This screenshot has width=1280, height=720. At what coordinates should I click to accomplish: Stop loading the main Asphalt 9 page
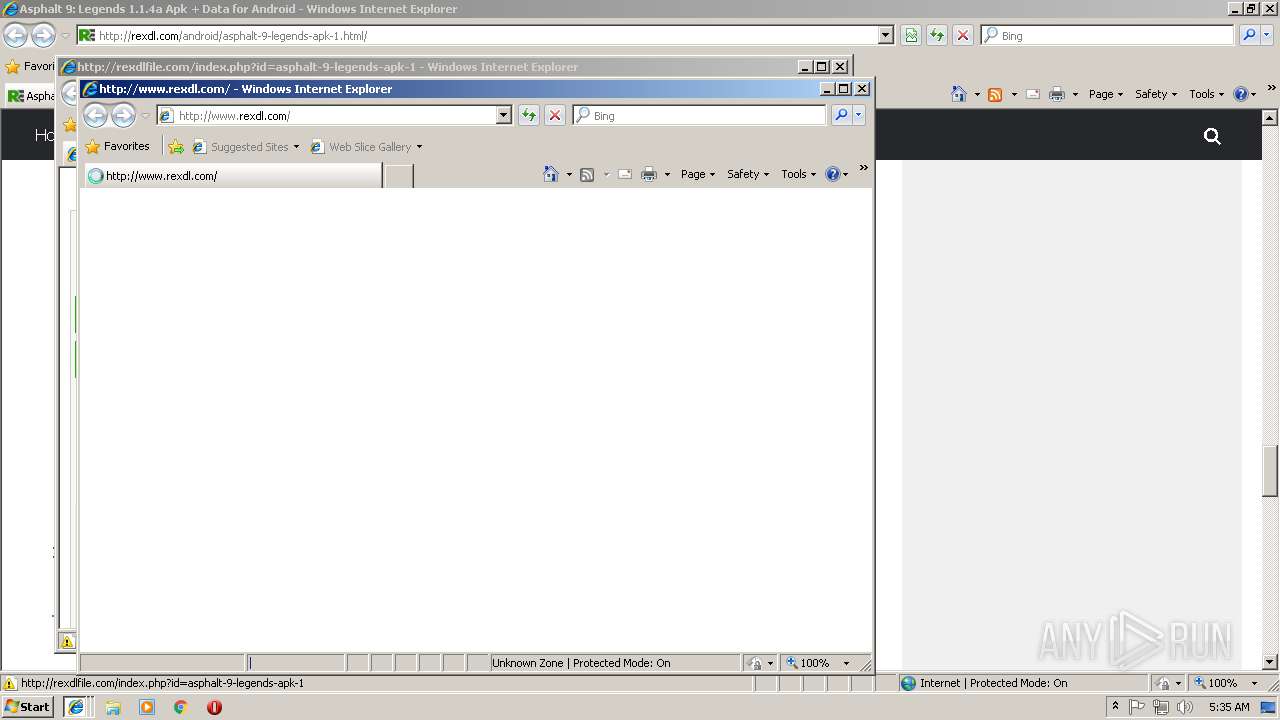(x=963, y=36)
